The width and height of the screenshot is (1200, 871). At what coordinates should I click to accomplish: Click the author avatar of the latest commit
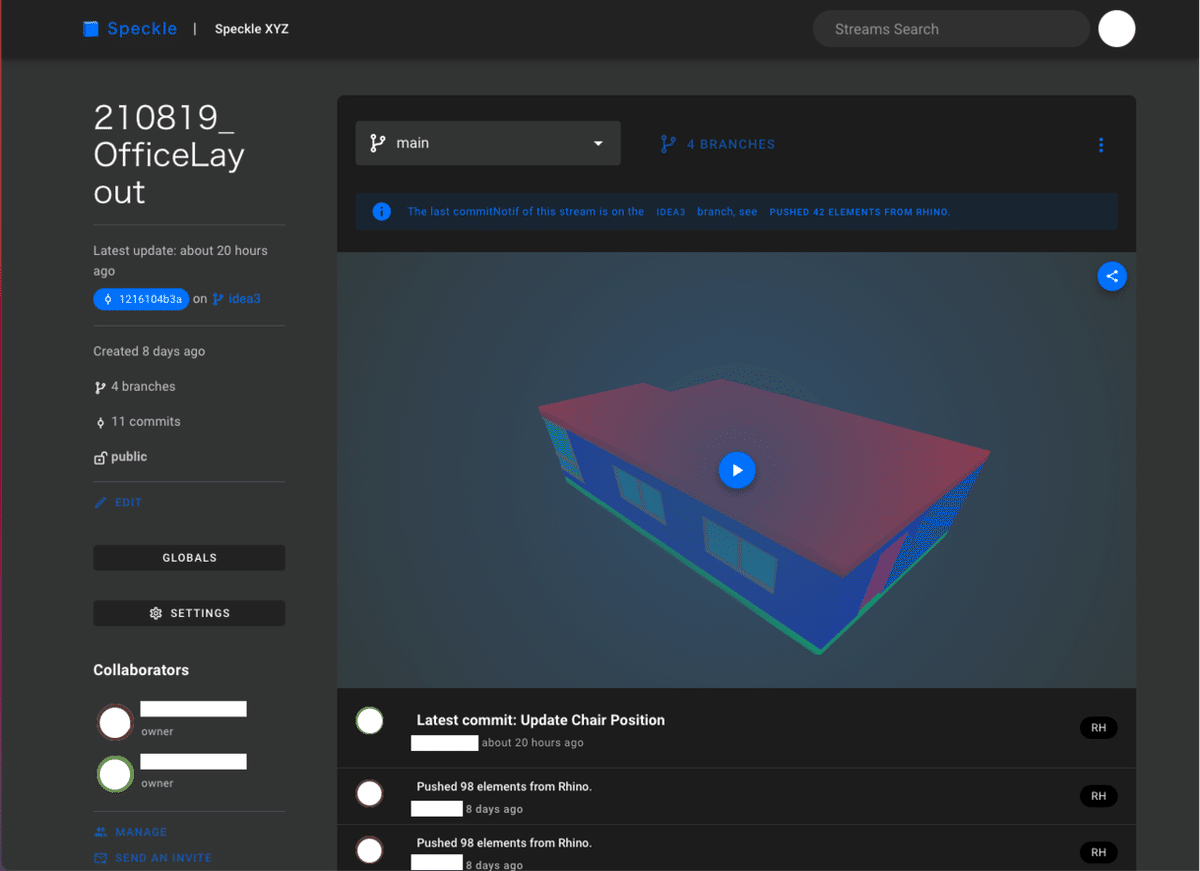[x=370, y=720]
